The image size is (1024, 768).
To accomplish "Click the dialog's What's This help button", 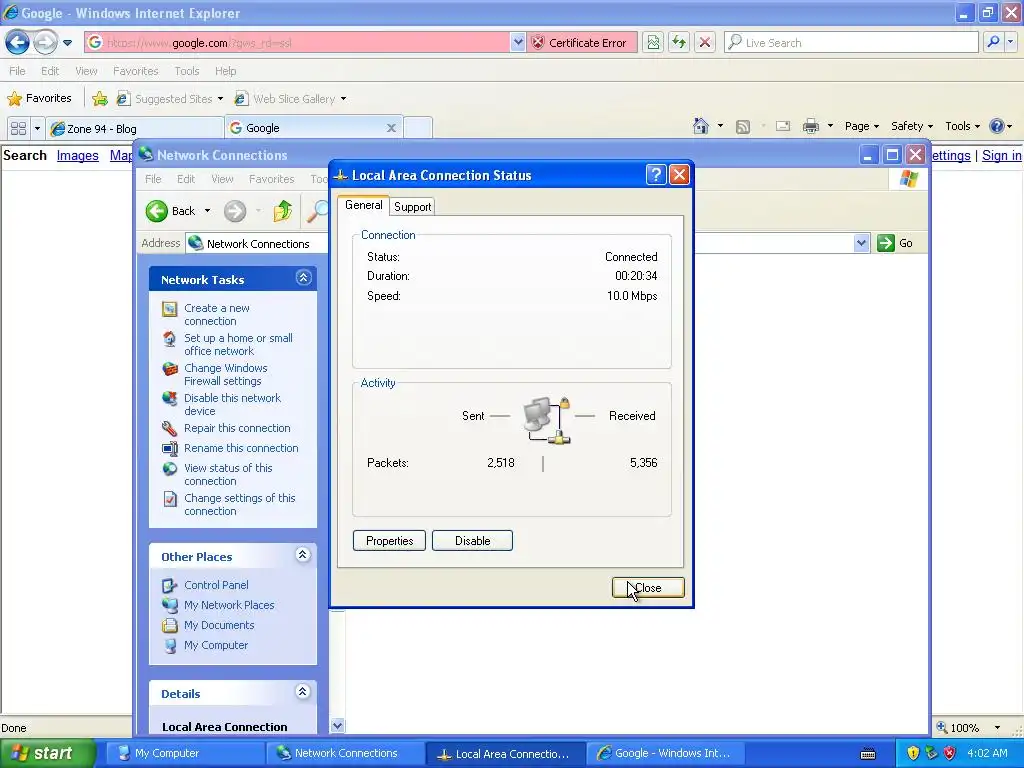I will (x=656, y=174).
